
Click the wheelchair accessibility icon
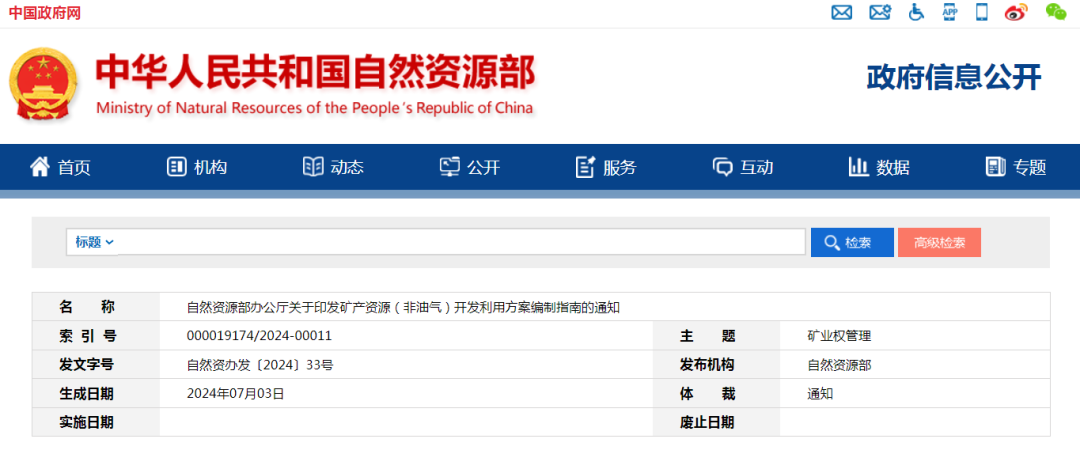[916, 13]
